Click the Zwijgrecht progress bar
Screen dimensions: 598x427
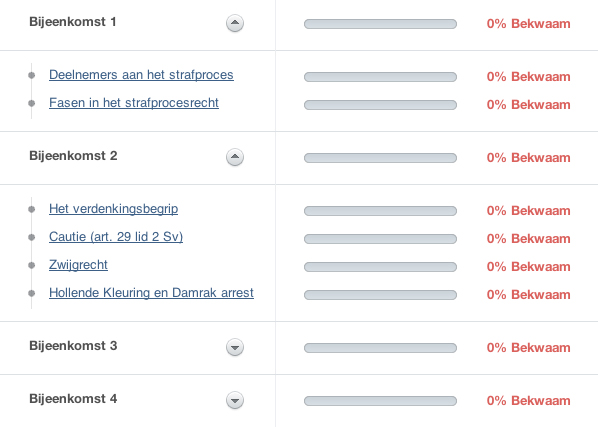(x=380, y=267)
